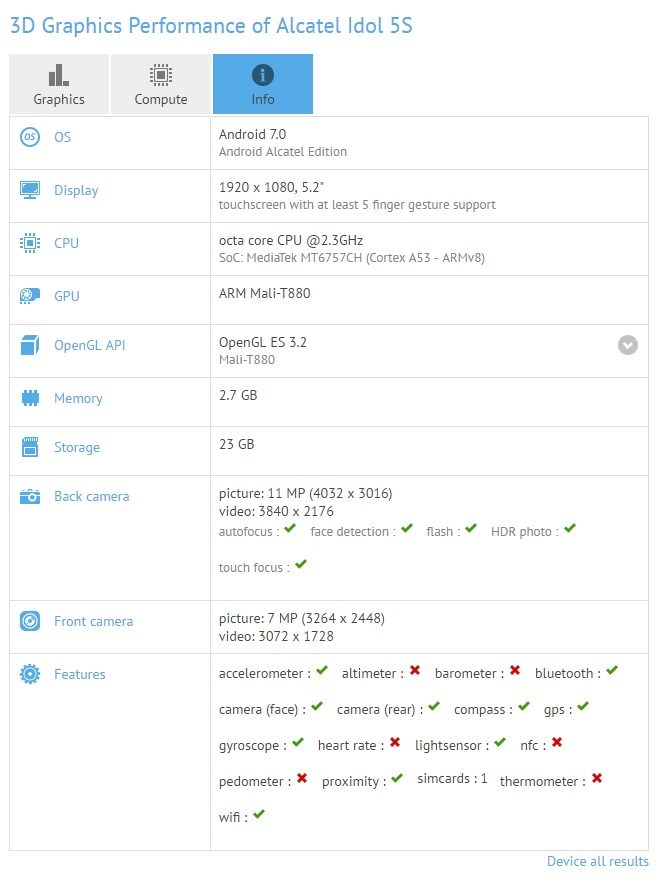Click the Features gear icon
The width and height of the screenshot is (659, 885).
click(x=30, y=674)
